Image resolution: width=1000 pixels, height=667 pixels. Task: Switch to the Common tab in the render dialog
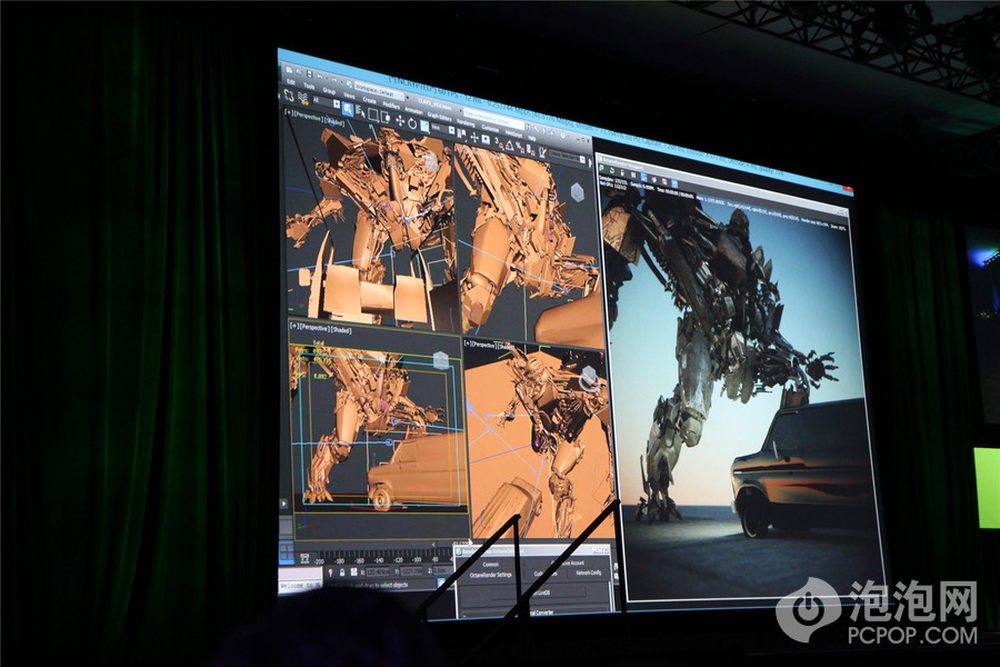click(x=490, y=564)
